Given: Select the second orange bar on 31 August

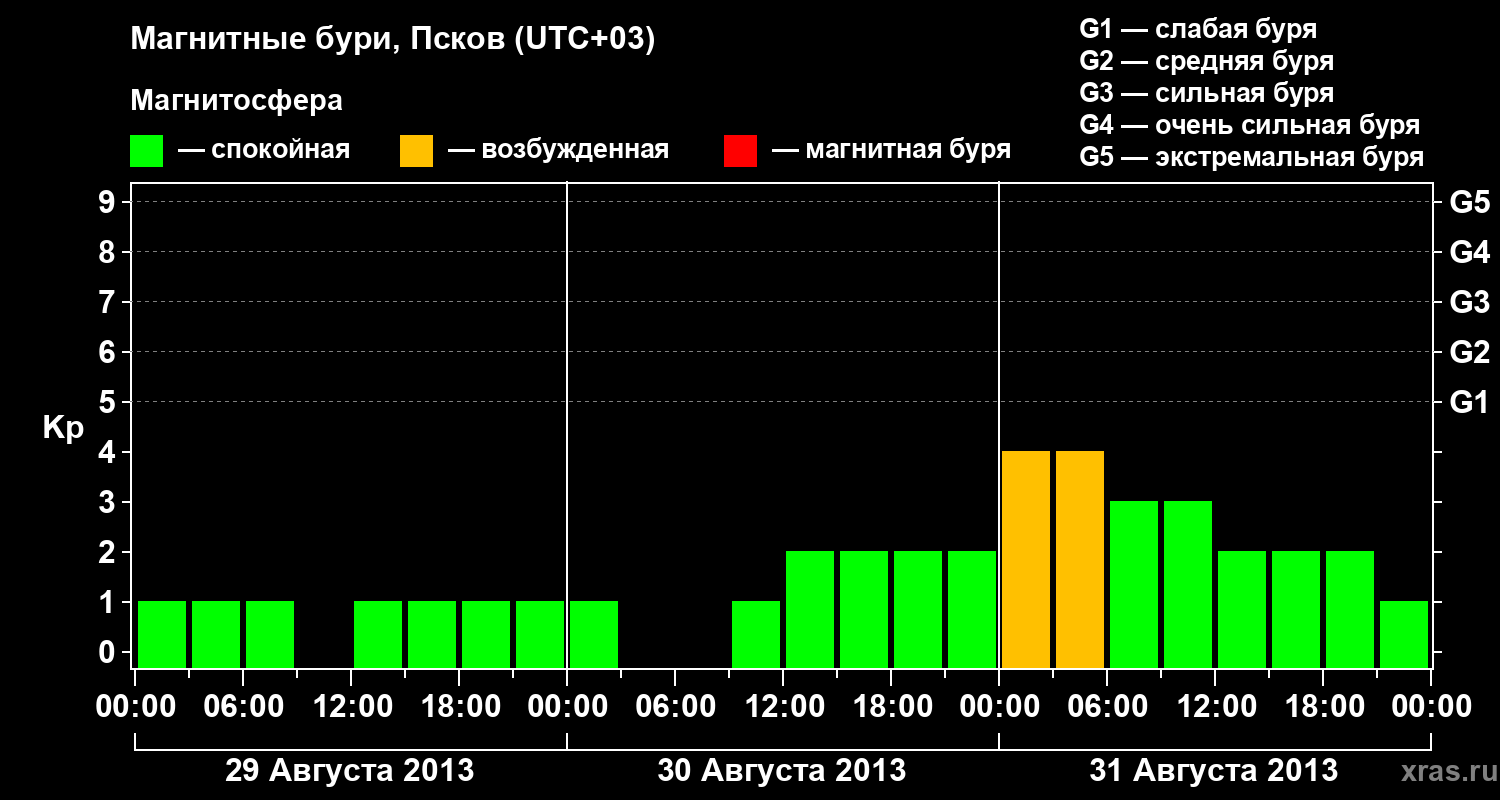Looking at the screenshot, I should pos(1080,559).
